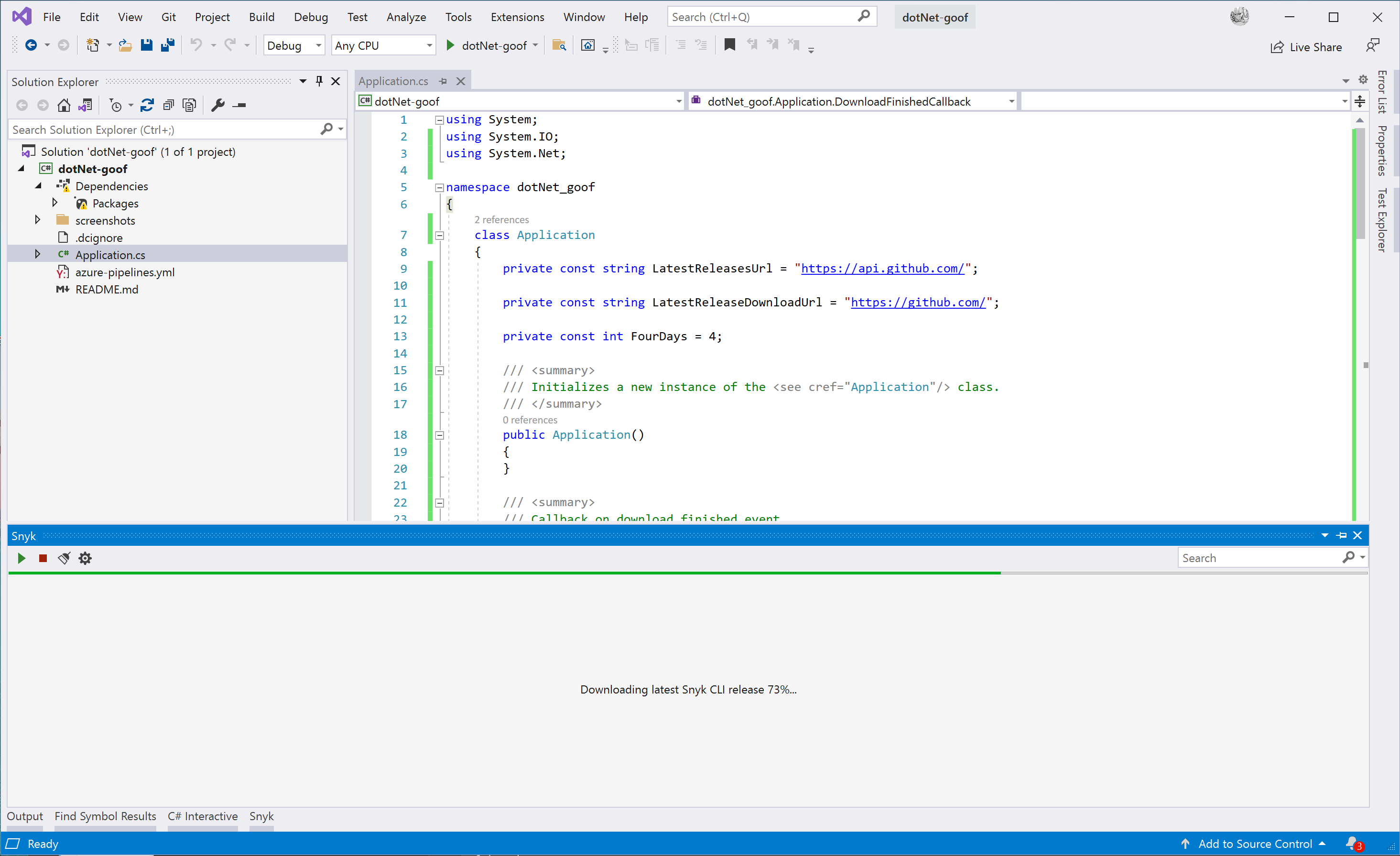
Task: Expand the screenshots folder node
Action: 37,220
